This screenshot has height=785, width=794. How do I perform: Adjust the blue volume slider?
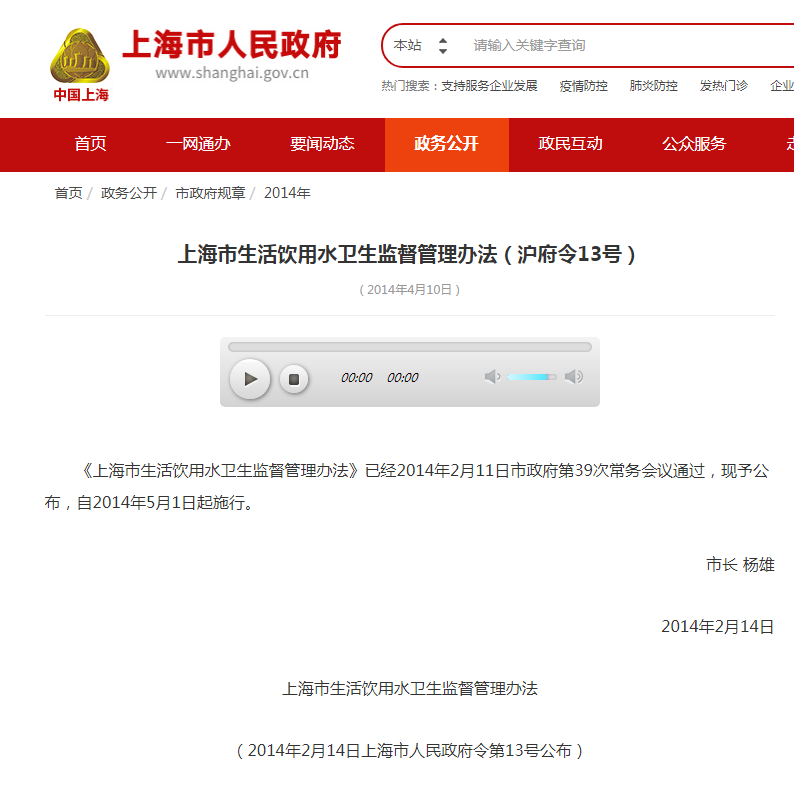(x=531, y=377)
